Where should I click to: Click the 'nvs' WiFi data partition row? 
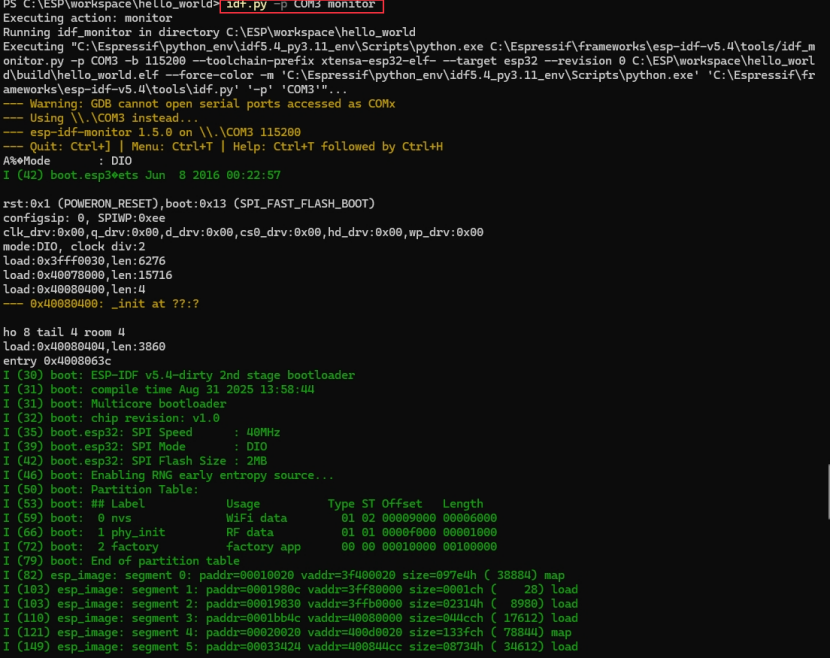click(250, 518)
